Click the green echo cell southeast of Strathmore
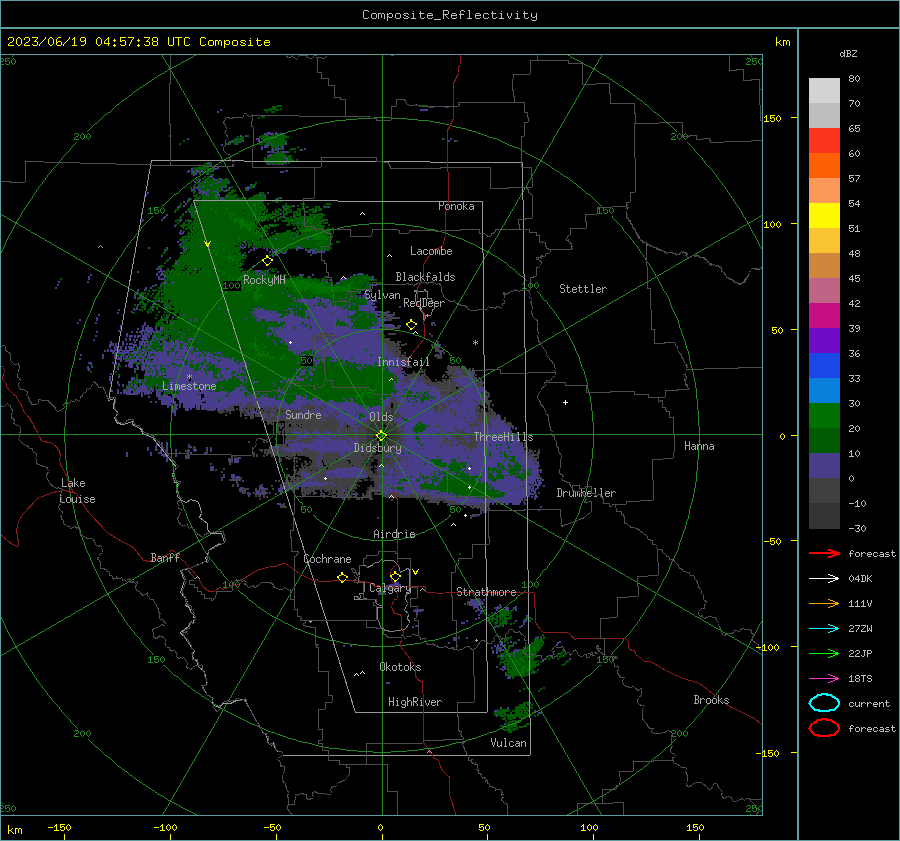 click(521, 657)
